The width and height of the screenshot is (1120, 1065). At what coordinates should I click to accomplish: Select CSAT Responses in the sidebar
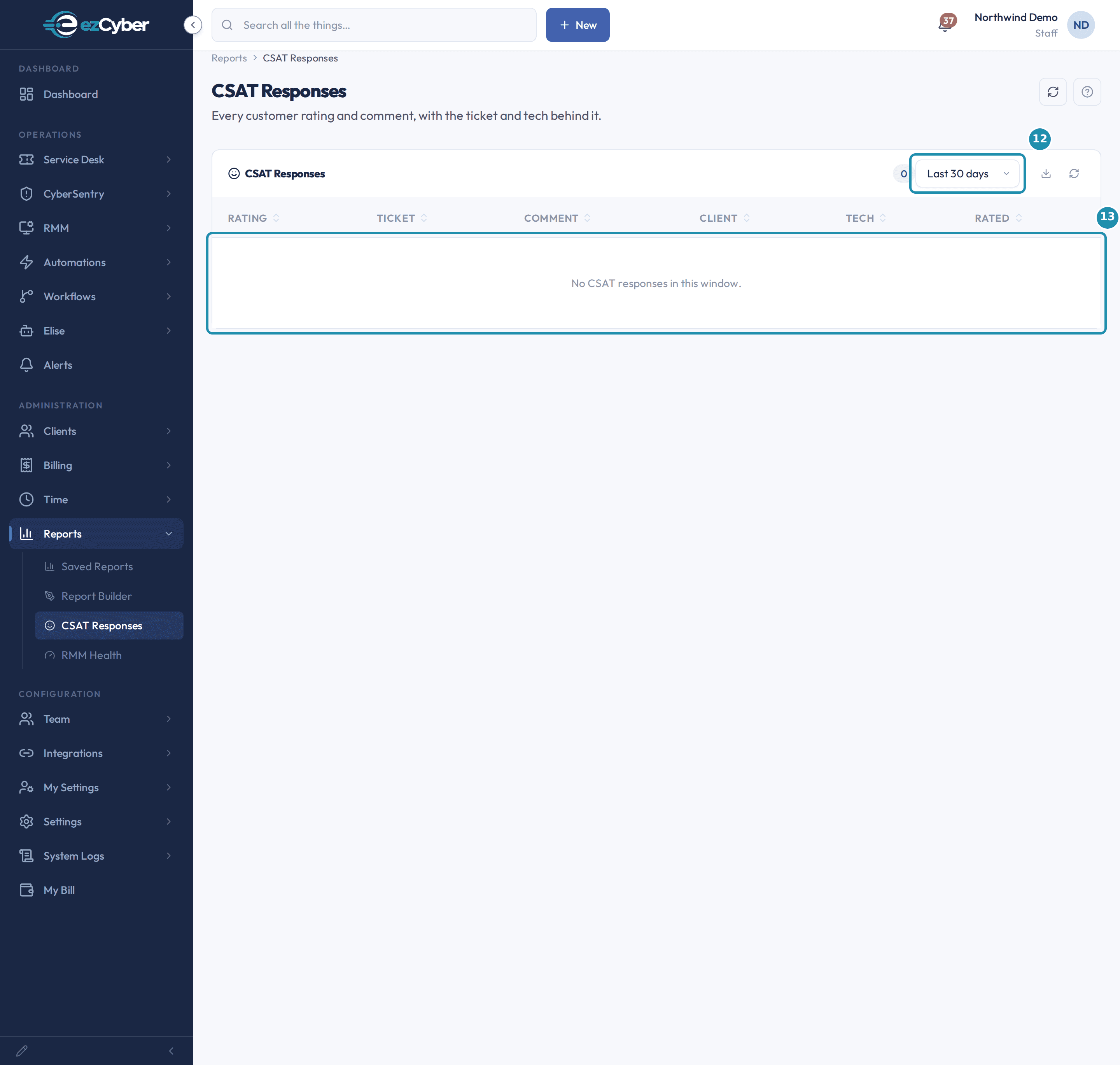(109, 625)
